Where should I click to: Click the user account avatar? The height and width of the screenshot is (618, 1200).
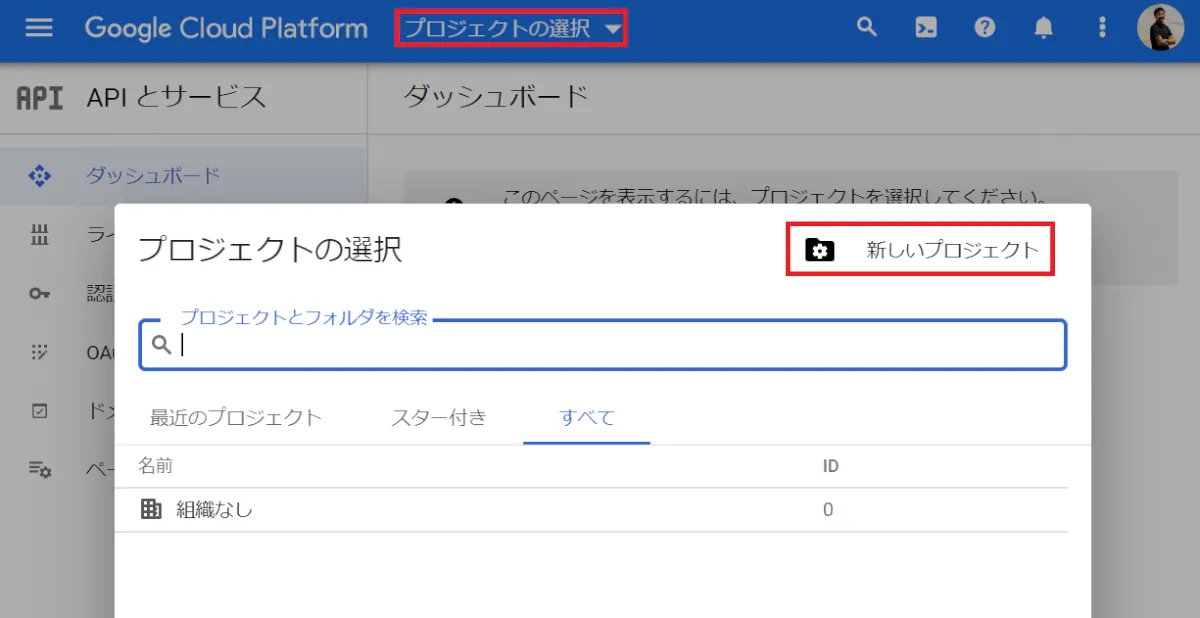pyautogui.click(x=1161, y=28)
